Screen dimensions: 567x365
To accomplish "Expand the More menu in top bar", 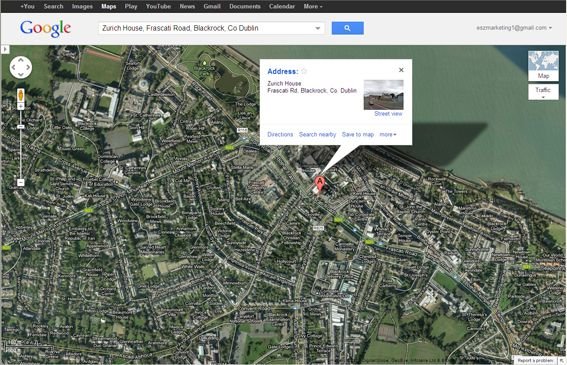I will pyautogui.click(x=313, y=6).
